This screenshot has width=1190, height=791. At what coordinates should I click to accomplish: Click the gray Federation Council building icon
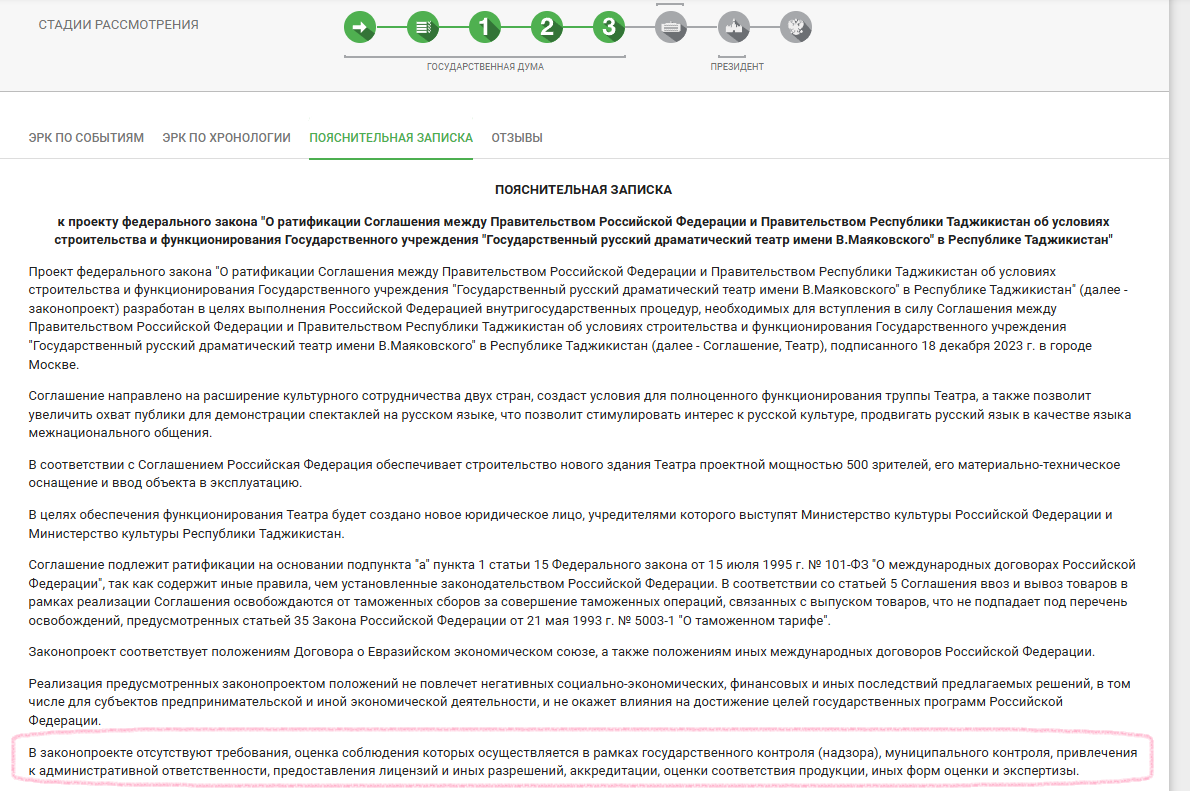coord(671,27)
